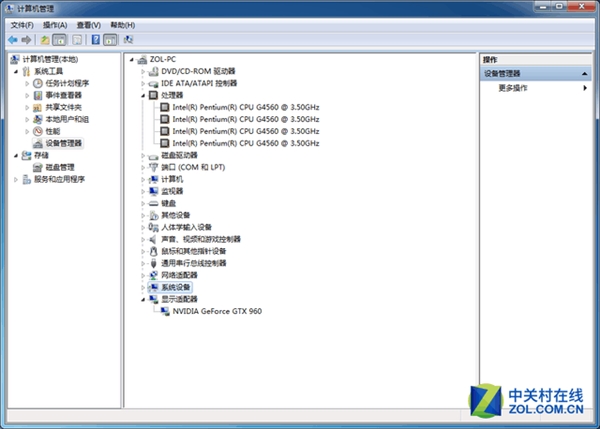Open the 文件(F) menu
Image resolution: width=600 pixels, height=429 pixels.
point(22,25)
